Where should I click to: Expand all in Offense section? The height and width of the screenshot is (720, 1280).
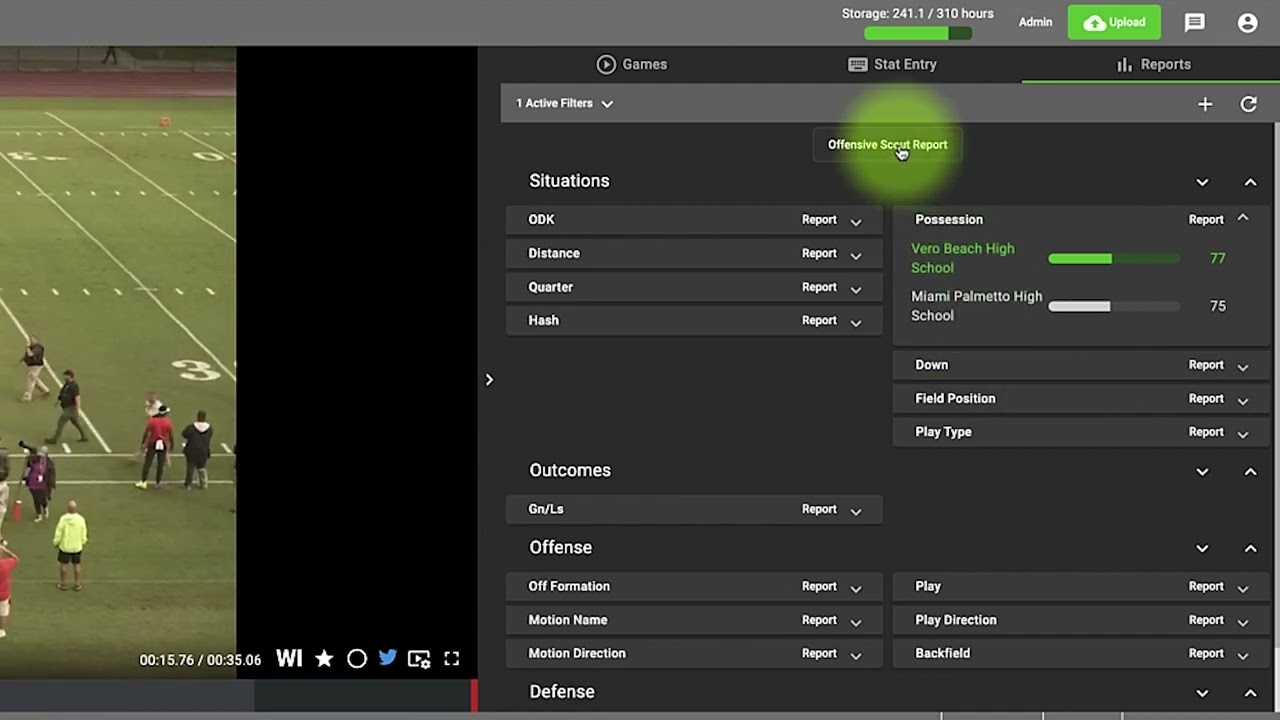(x=1202, y=548)
